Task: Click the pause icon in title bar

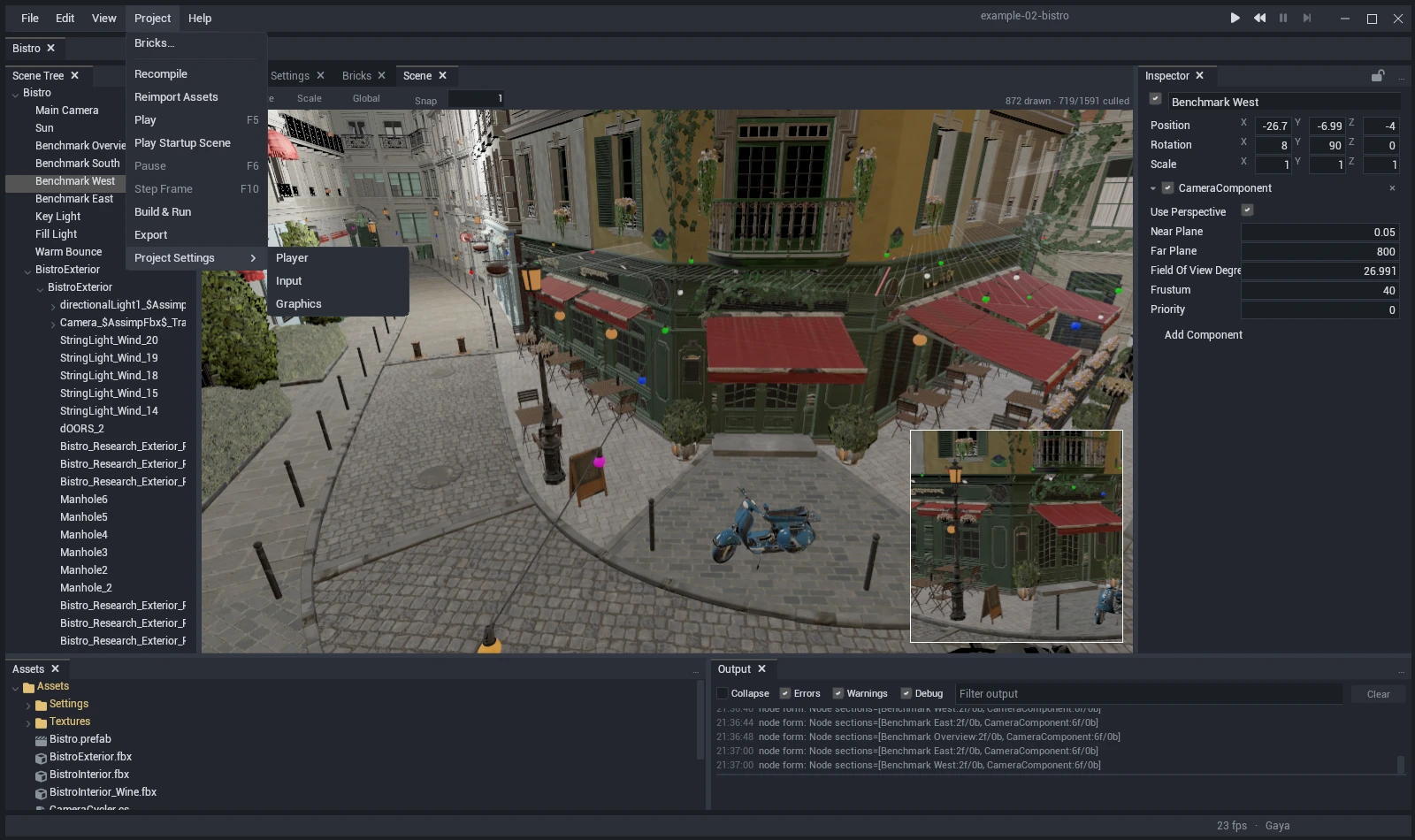Action: click(x=1283, y=18)
